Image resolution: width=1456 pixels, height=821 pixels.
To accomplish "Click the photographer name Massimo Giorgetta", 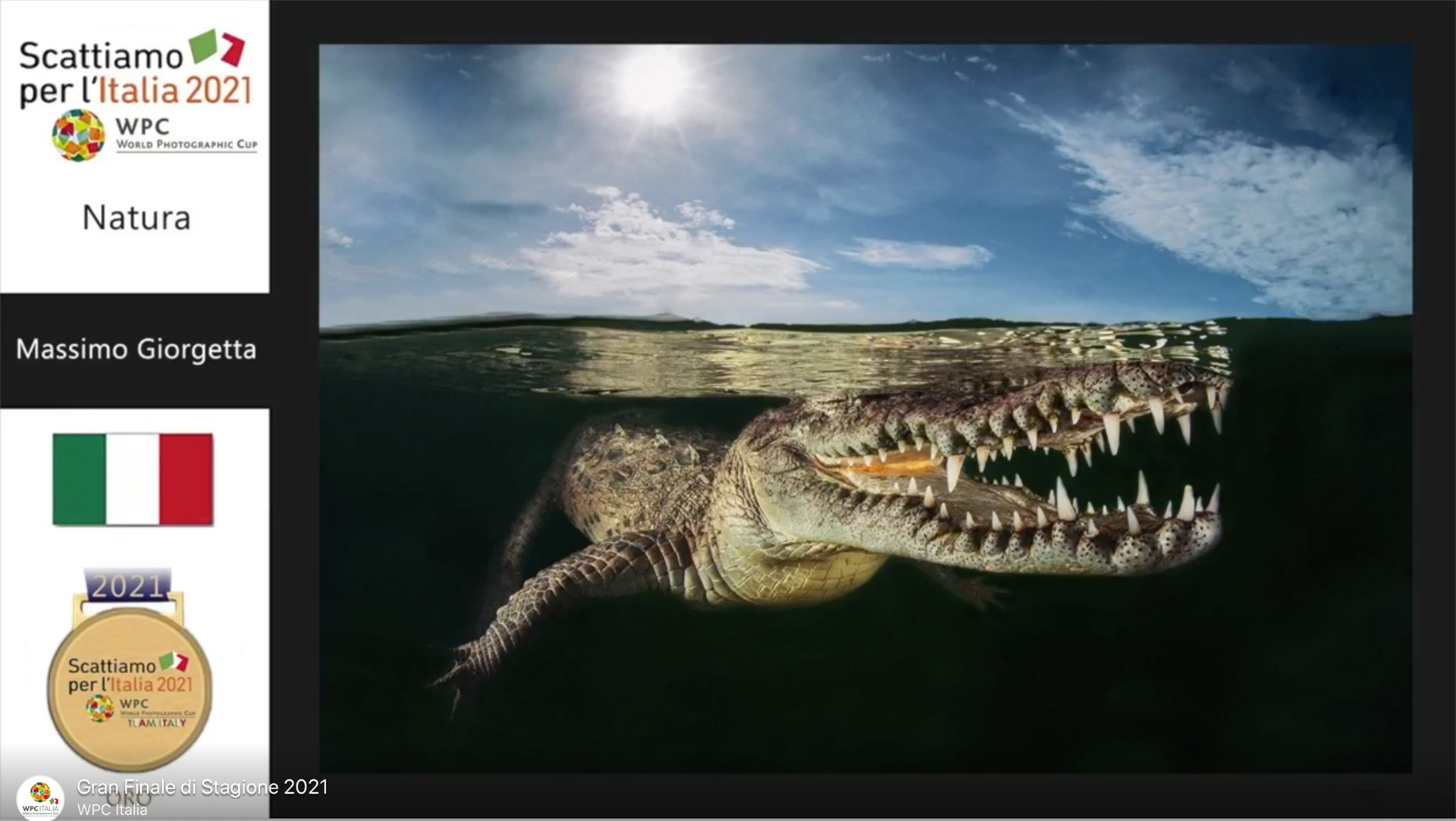I will click(x=136, y=349).
